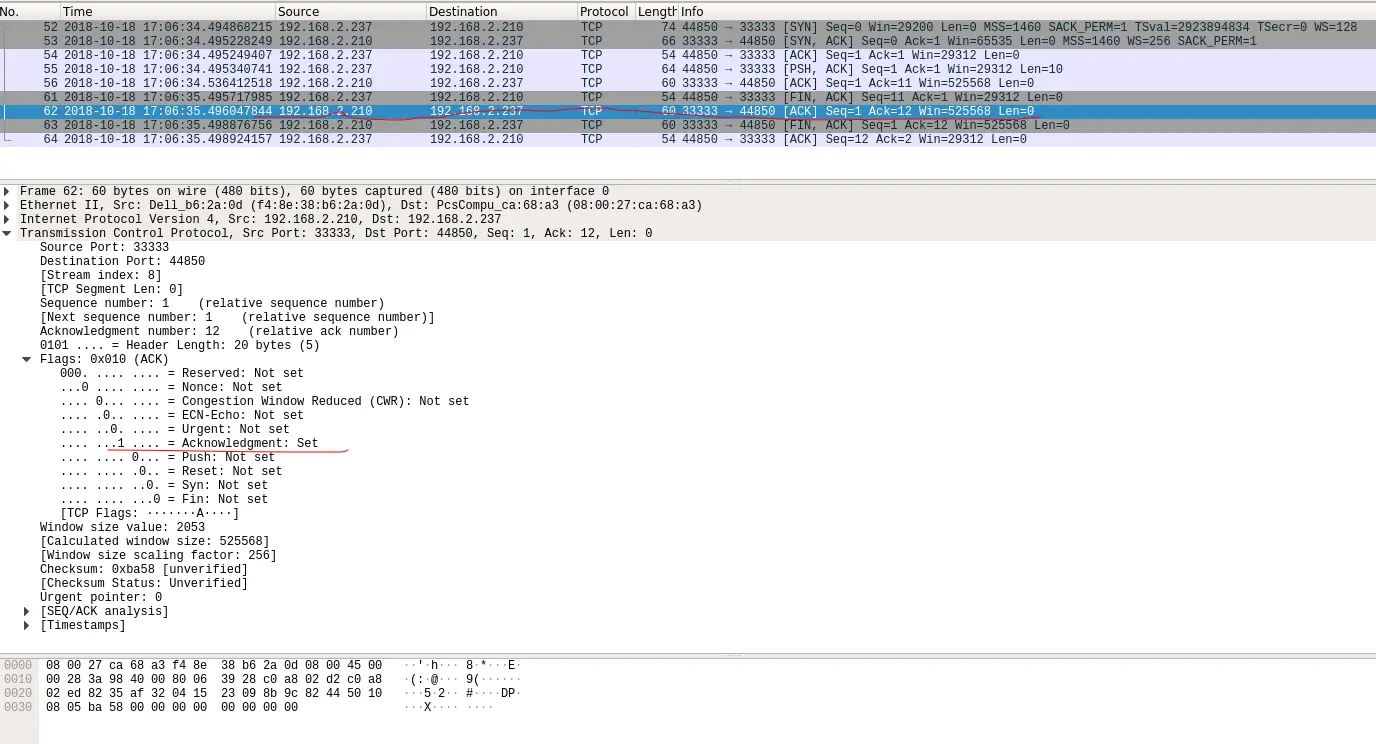Select the Window size value: 2053 field
The image size is (1376, 744).
point(122,527)
